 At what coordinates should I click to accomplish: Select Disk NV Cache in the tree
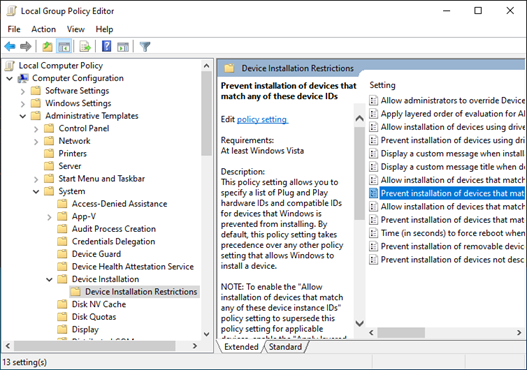click(x=99, y=304)
